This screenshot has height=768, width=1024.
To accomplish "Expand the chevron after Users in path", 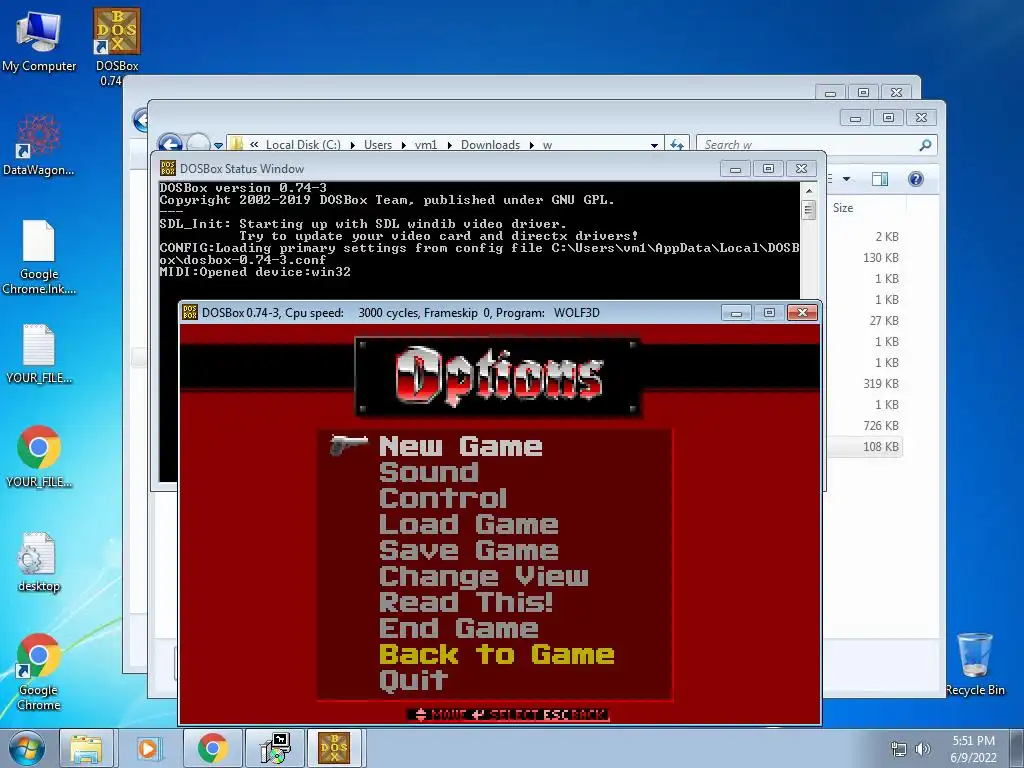I will click(404, 145).
